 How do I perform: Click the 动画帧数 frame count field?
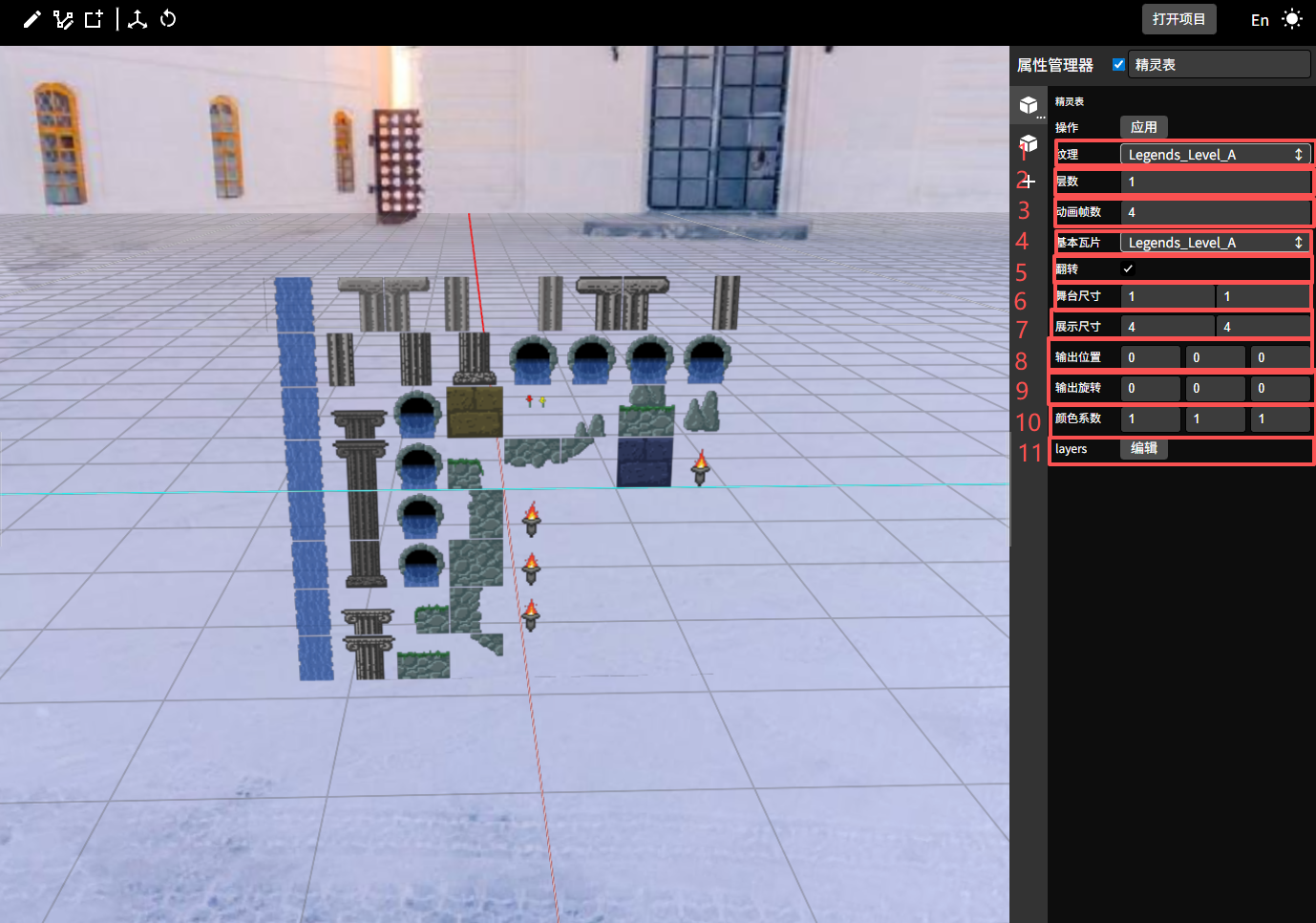1215,212
